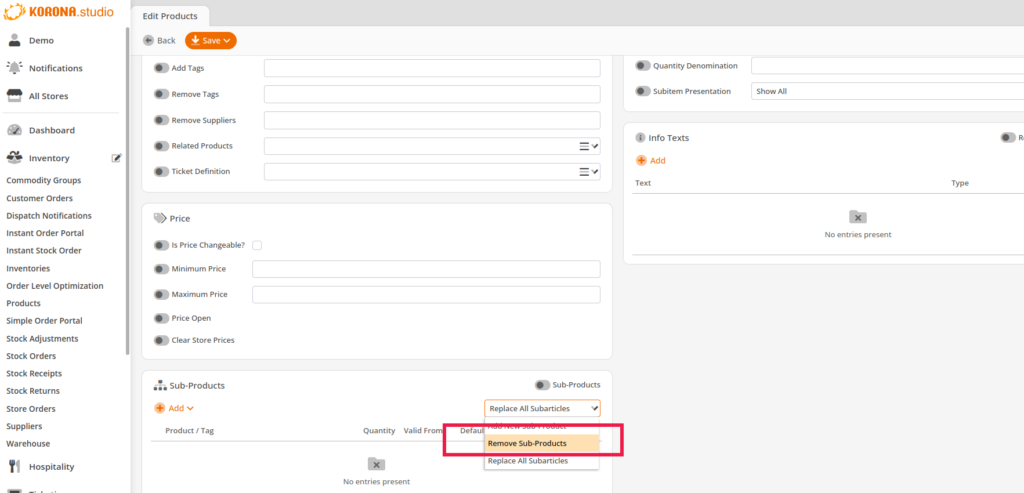This screenshot has width=1024, height=493.
Task: Enable the Remove Tags toggle
Action: [x=161, y=94]
